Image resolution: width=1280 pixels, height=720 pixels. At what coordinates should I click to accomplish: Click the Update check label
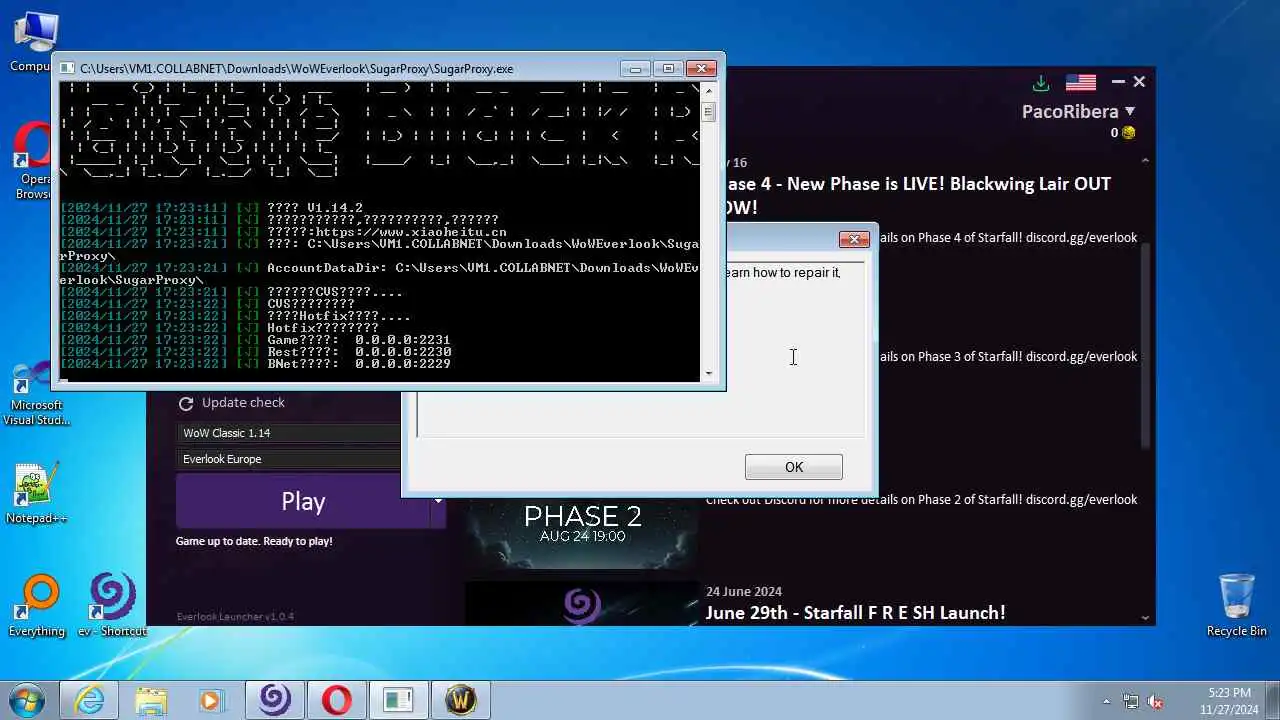pyautogui.click(x=243, y=402)
